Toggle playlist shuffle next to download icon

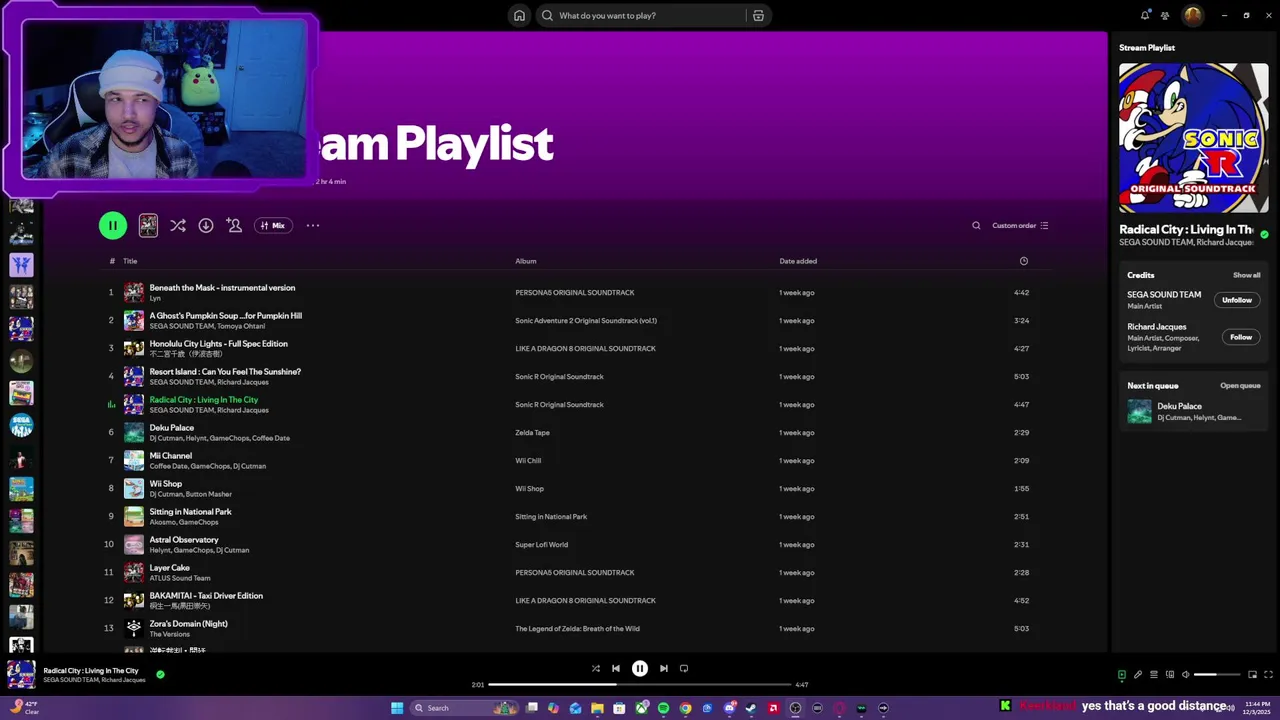[178, 226]
